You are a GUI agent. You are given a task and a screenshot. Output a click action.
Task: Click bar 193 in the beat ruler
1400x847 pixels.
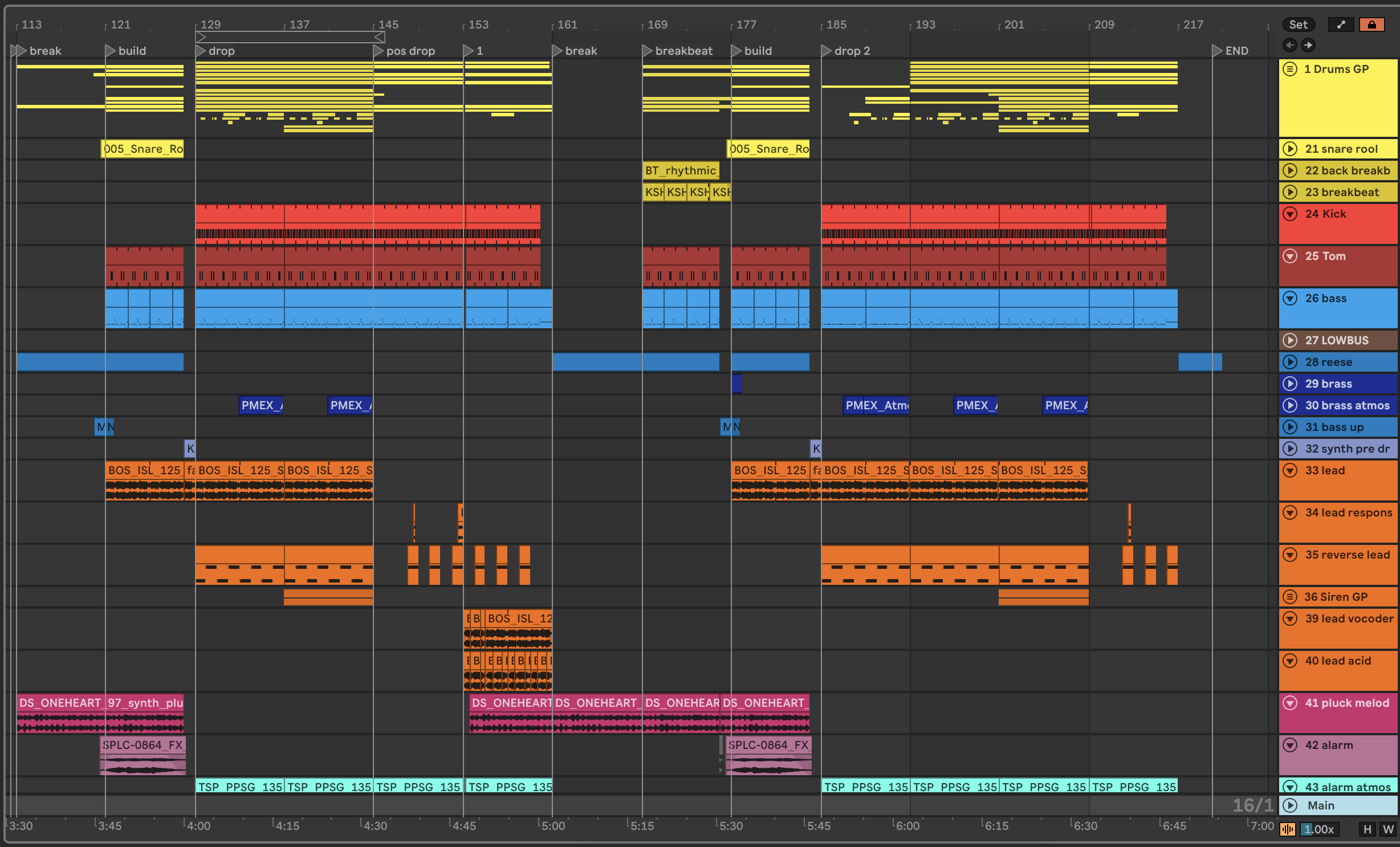click(x=925, y=25)
